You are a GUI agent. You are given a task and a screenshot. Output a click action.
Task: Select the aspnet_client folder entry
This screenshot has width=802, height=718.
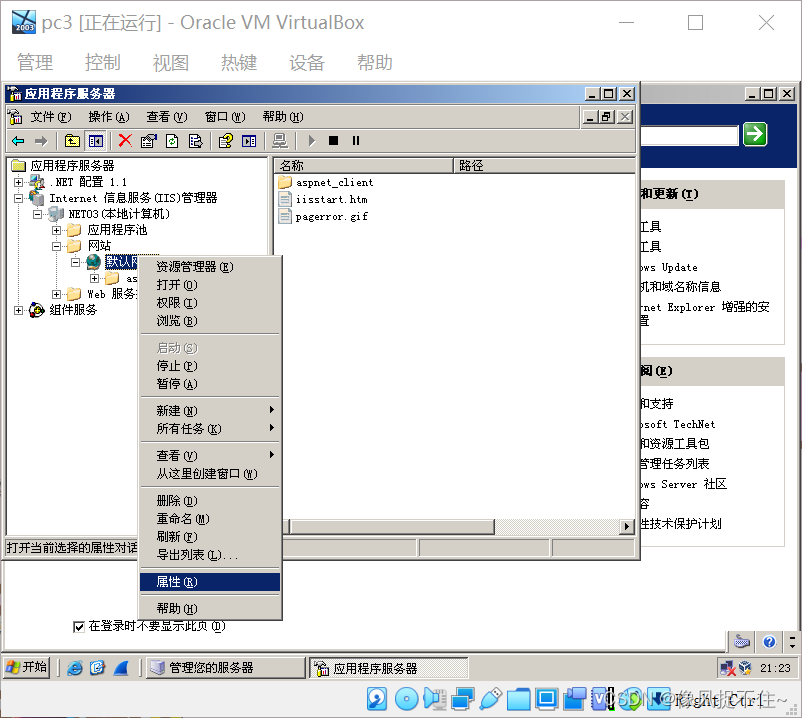click(x=326, y=183)
